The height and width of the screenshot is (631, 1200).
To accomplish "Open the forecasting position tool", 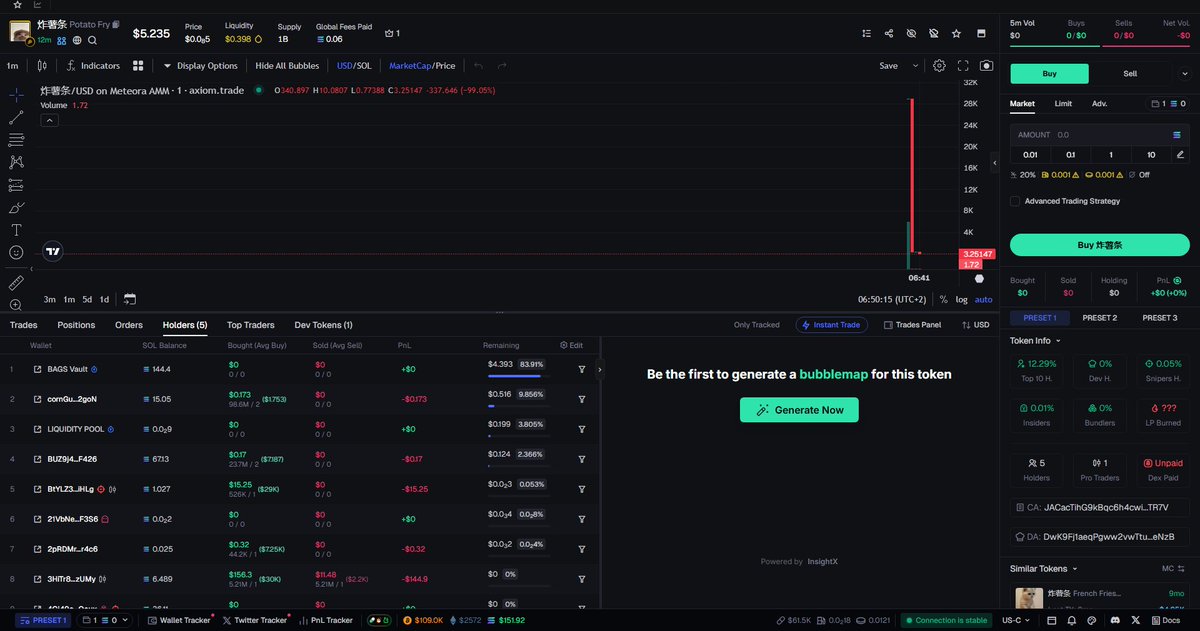I will (x=16, y=185).
